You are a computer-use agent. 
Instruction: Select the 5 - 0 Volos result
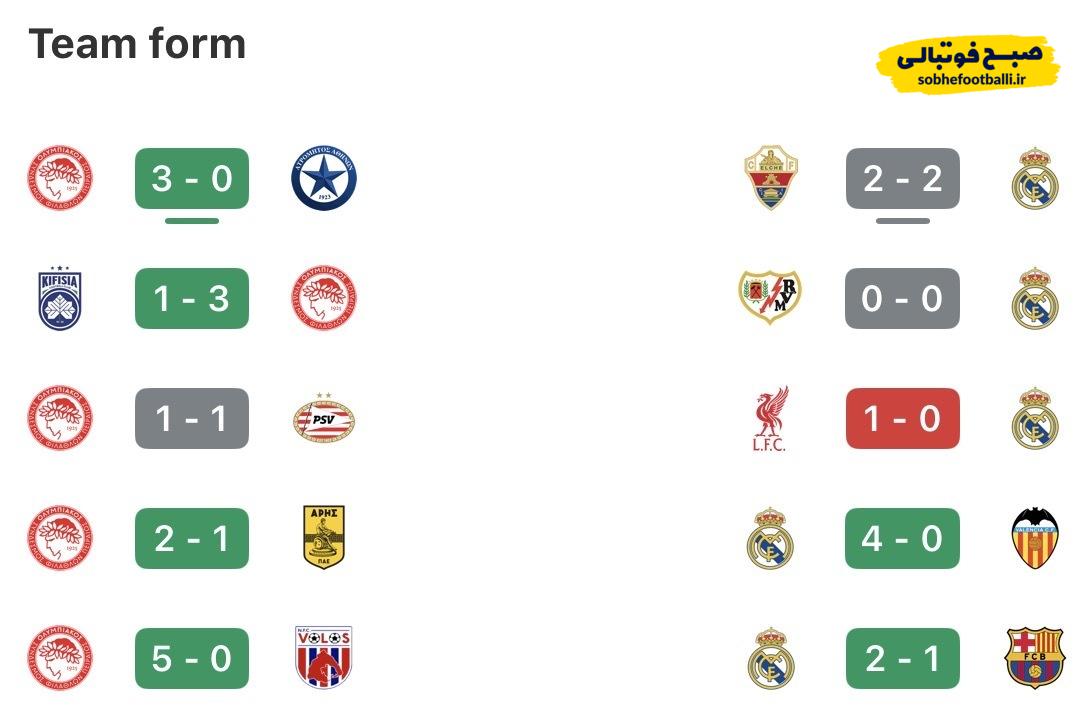(192, 658)
